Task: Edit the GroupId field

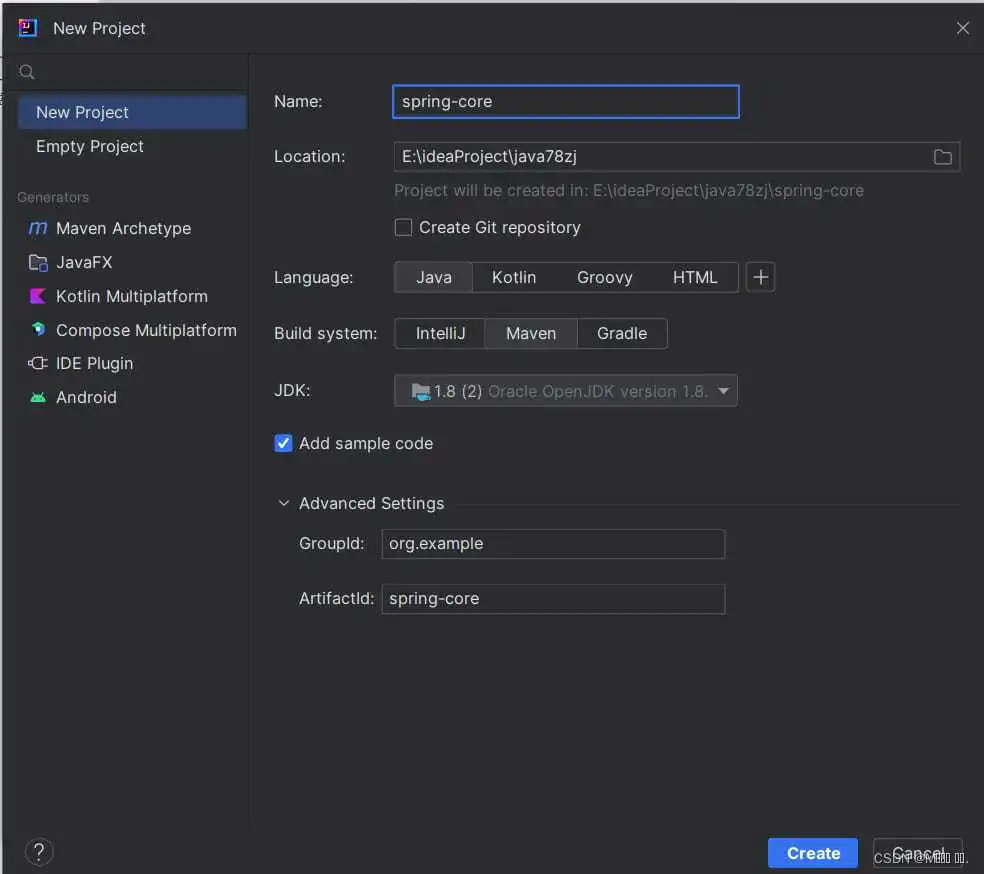Action: tap(554, 544)
